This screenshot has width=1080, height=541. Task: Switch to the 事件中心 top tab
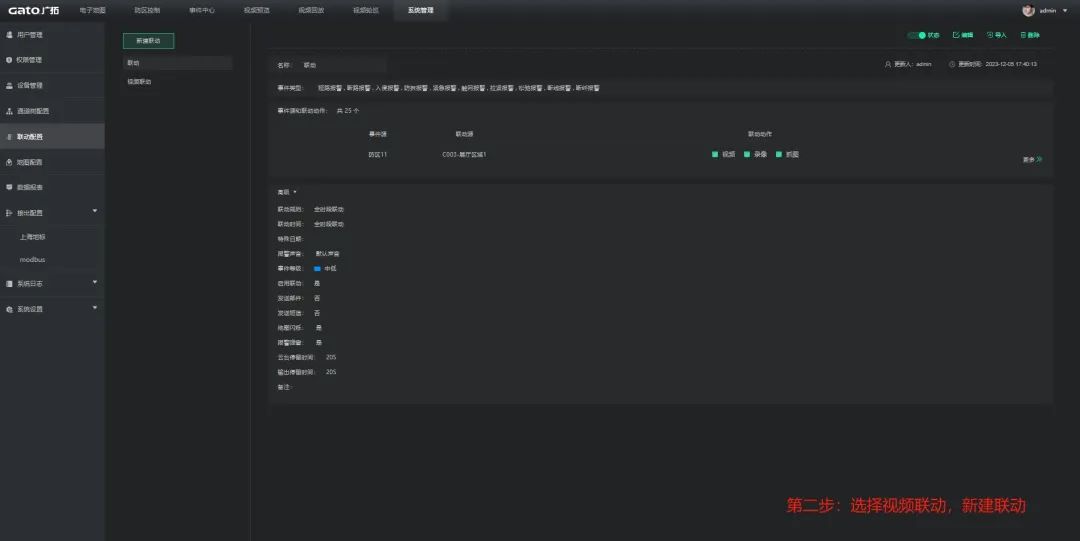click(202, 10)
